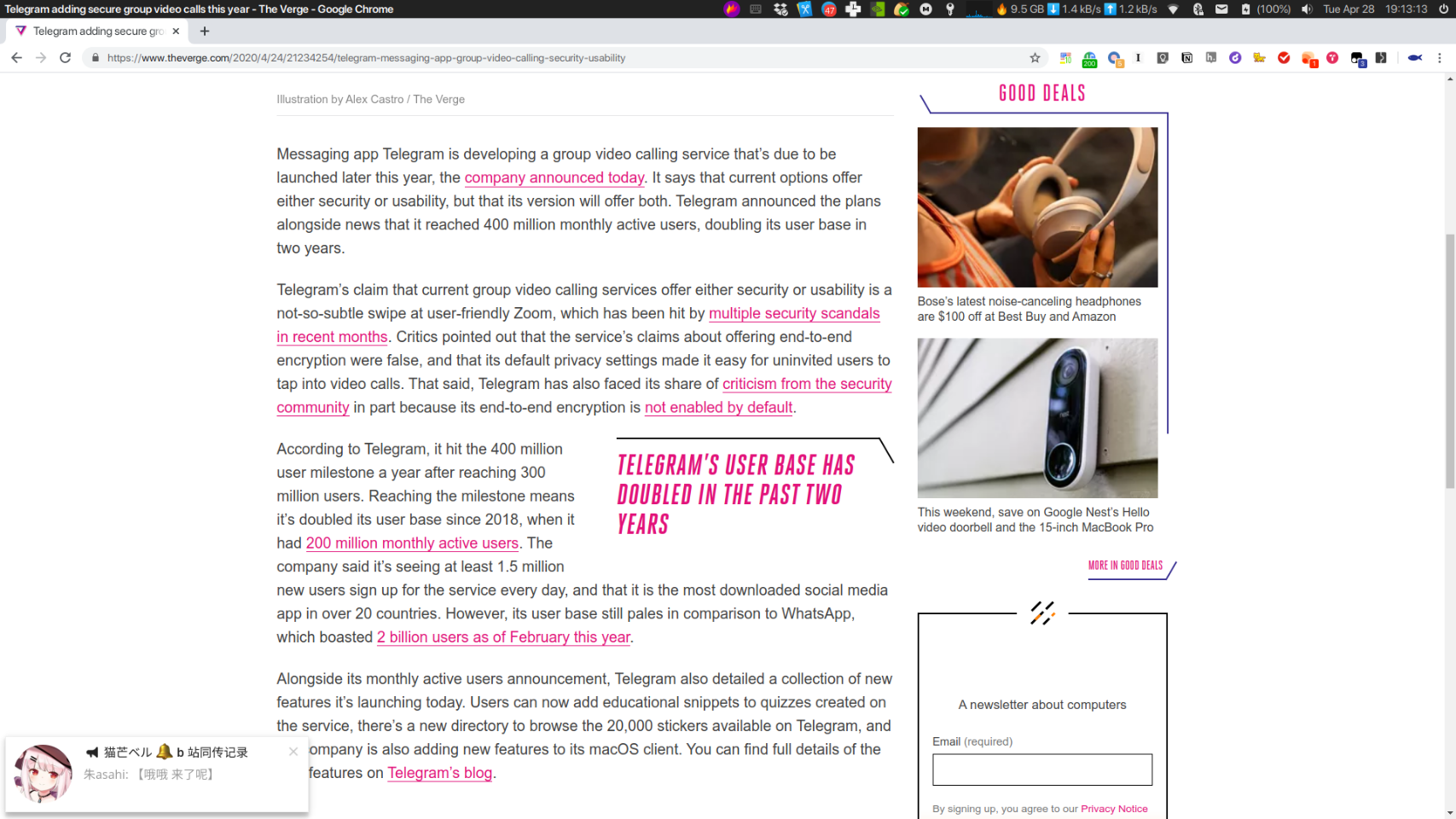Open the Hypothesis annotation extension
This screenshot has width=1456, height=819.
coord(1210,58)
